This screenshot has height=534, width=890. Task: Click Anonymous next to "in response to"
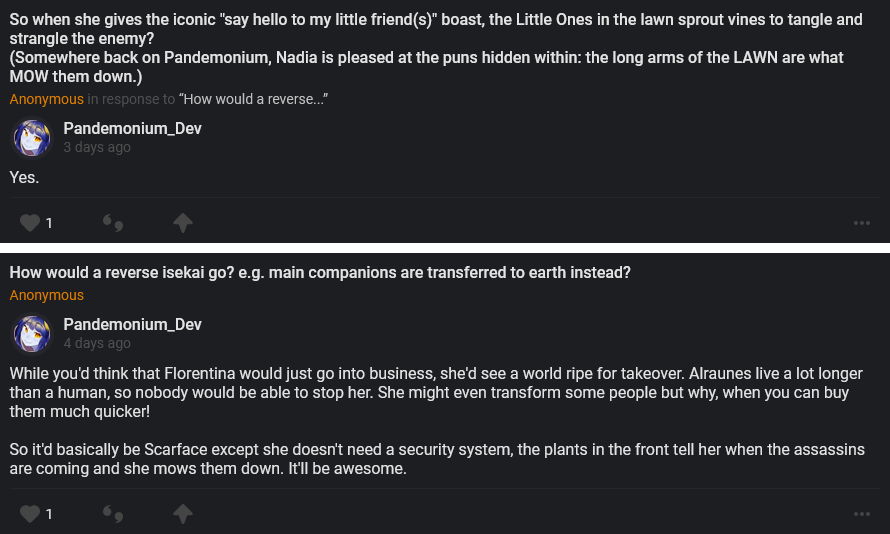tap(47, 99)
